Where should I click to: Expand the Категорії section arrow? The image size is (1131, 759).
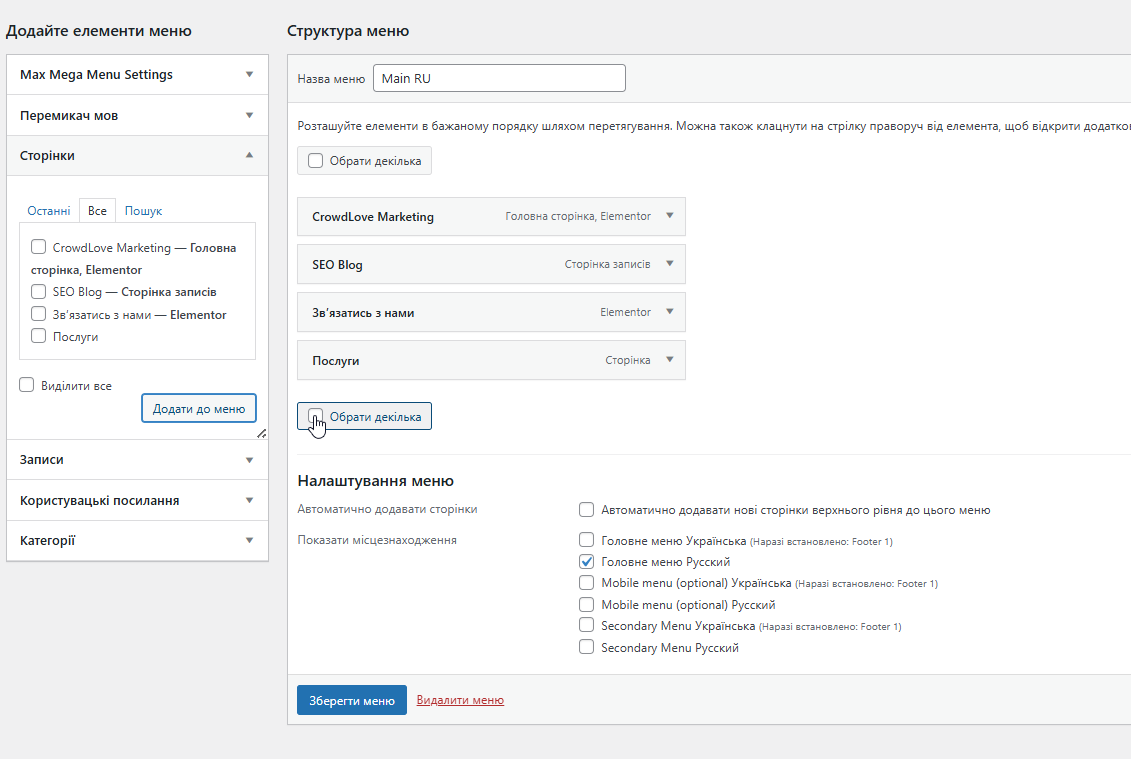pyautogui.click(x=249, y=541)
